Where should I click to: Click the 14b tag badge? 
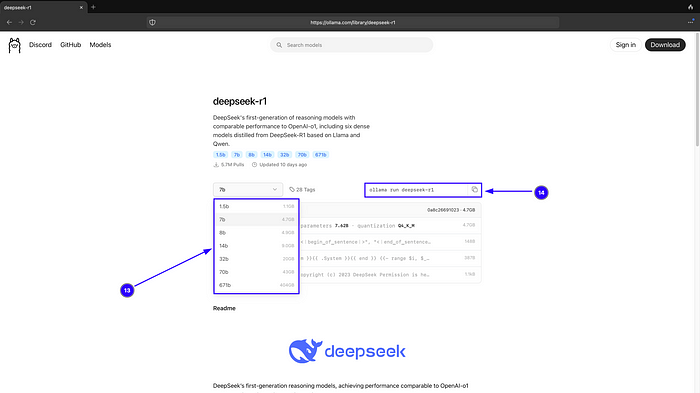[267, 155]
